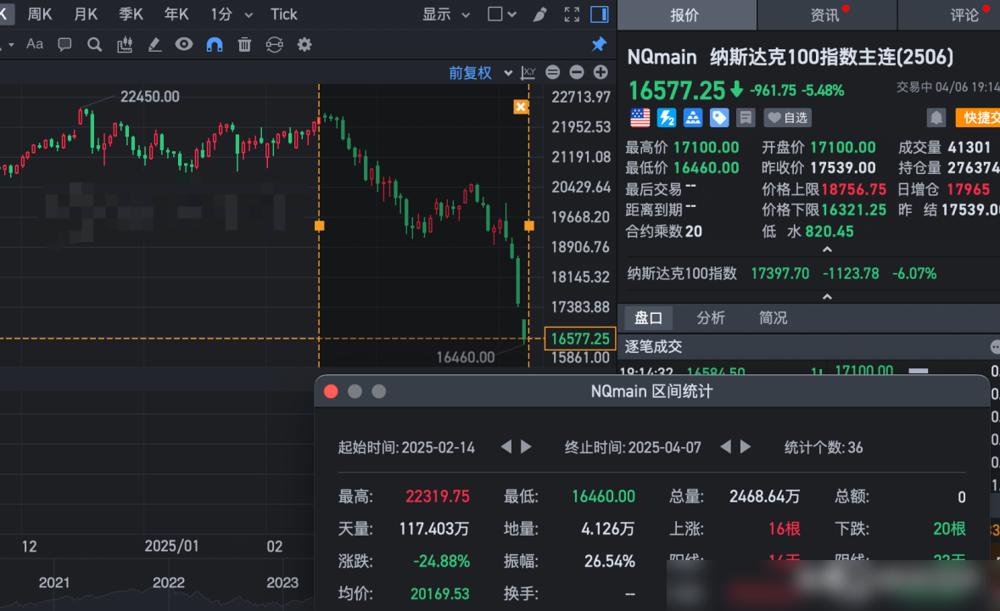The height and width of the screenshot is (611, 1000).
Task: Add to watchlist with 自选 heart button
Action: [788, 117]
